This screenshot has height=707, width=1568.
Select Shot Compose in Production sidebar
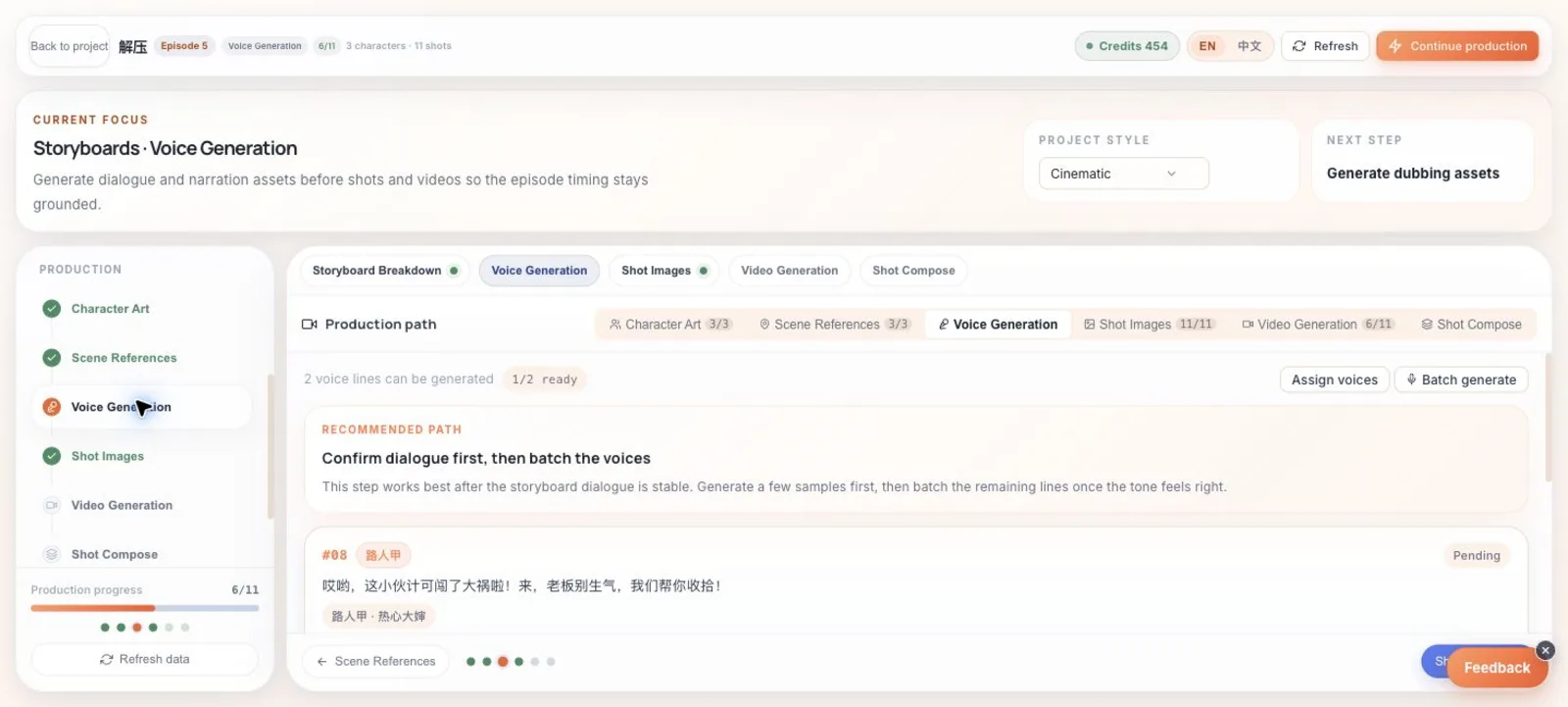click(x=142, y=554)
